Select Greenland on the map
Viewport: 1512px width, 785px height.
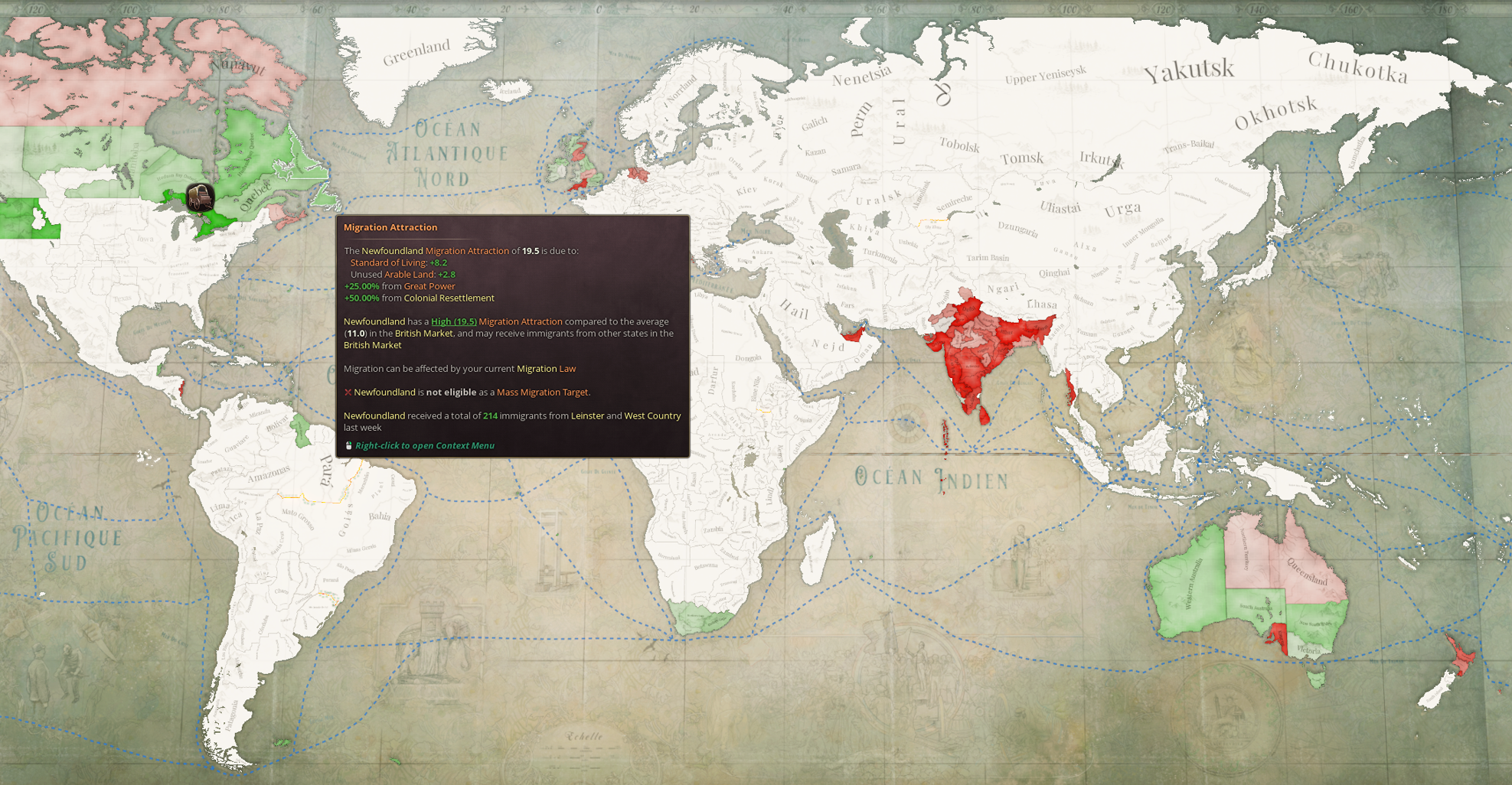tap(416, 53)
